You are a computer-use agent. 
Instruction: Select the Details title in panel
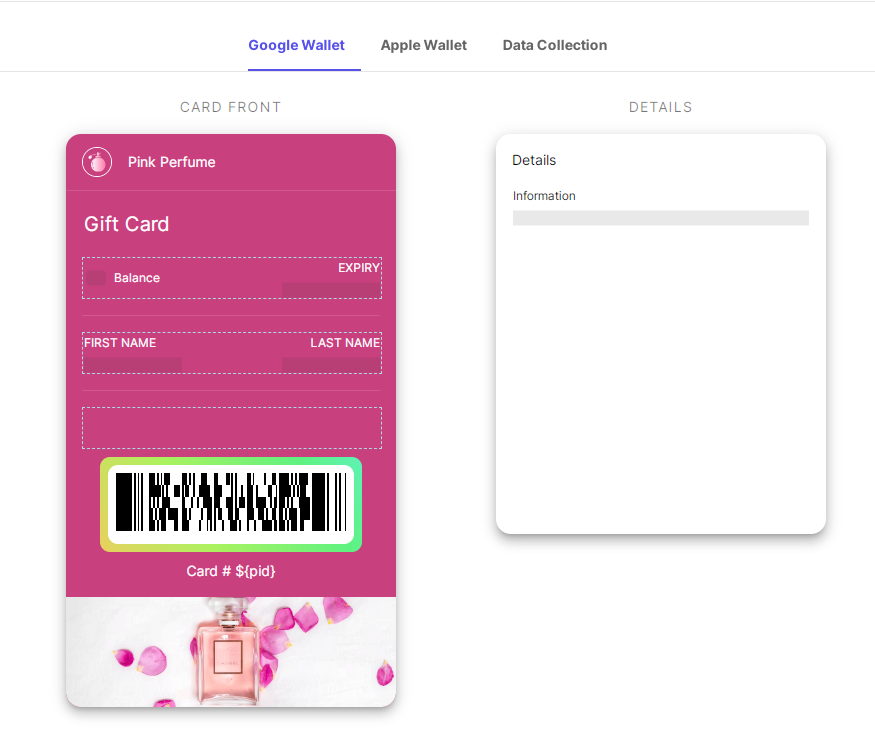click(534, 160)
